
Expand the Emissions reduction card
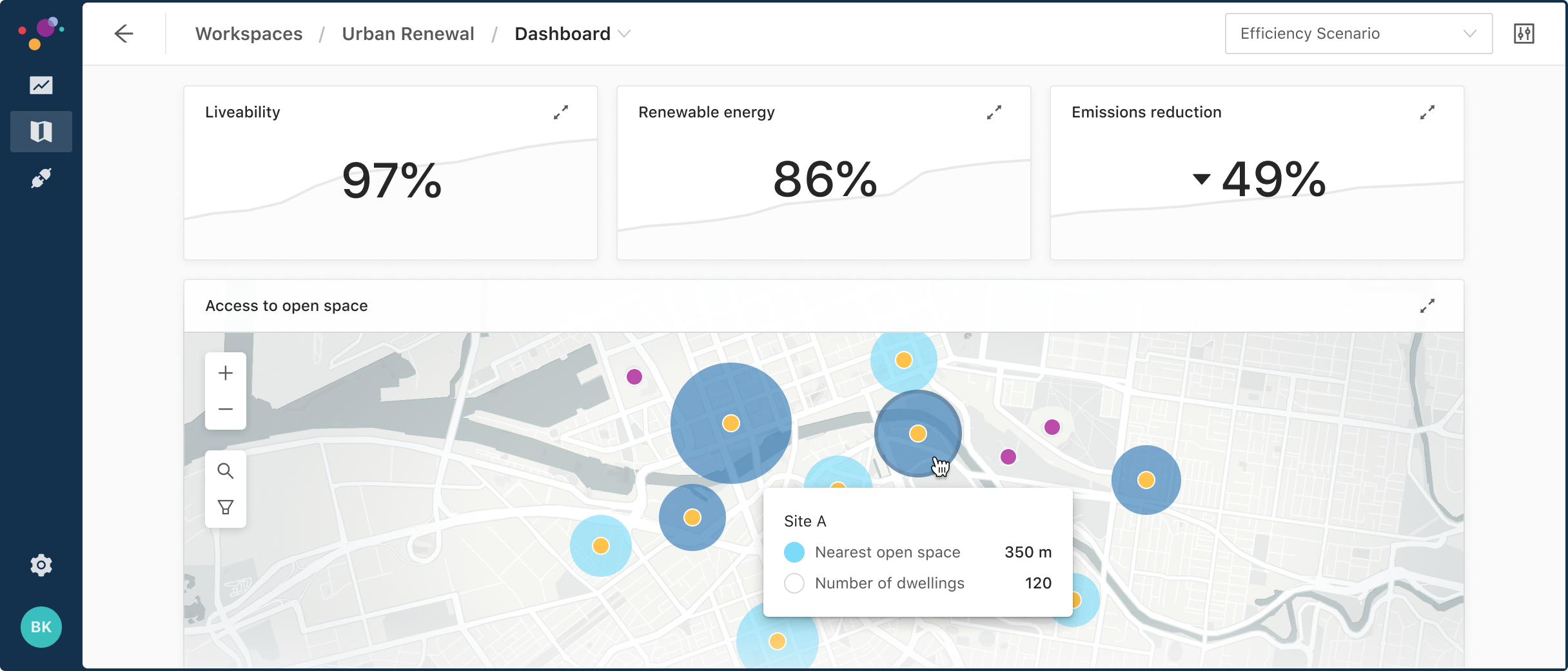pyautogui.click(x=1427, y=112)
